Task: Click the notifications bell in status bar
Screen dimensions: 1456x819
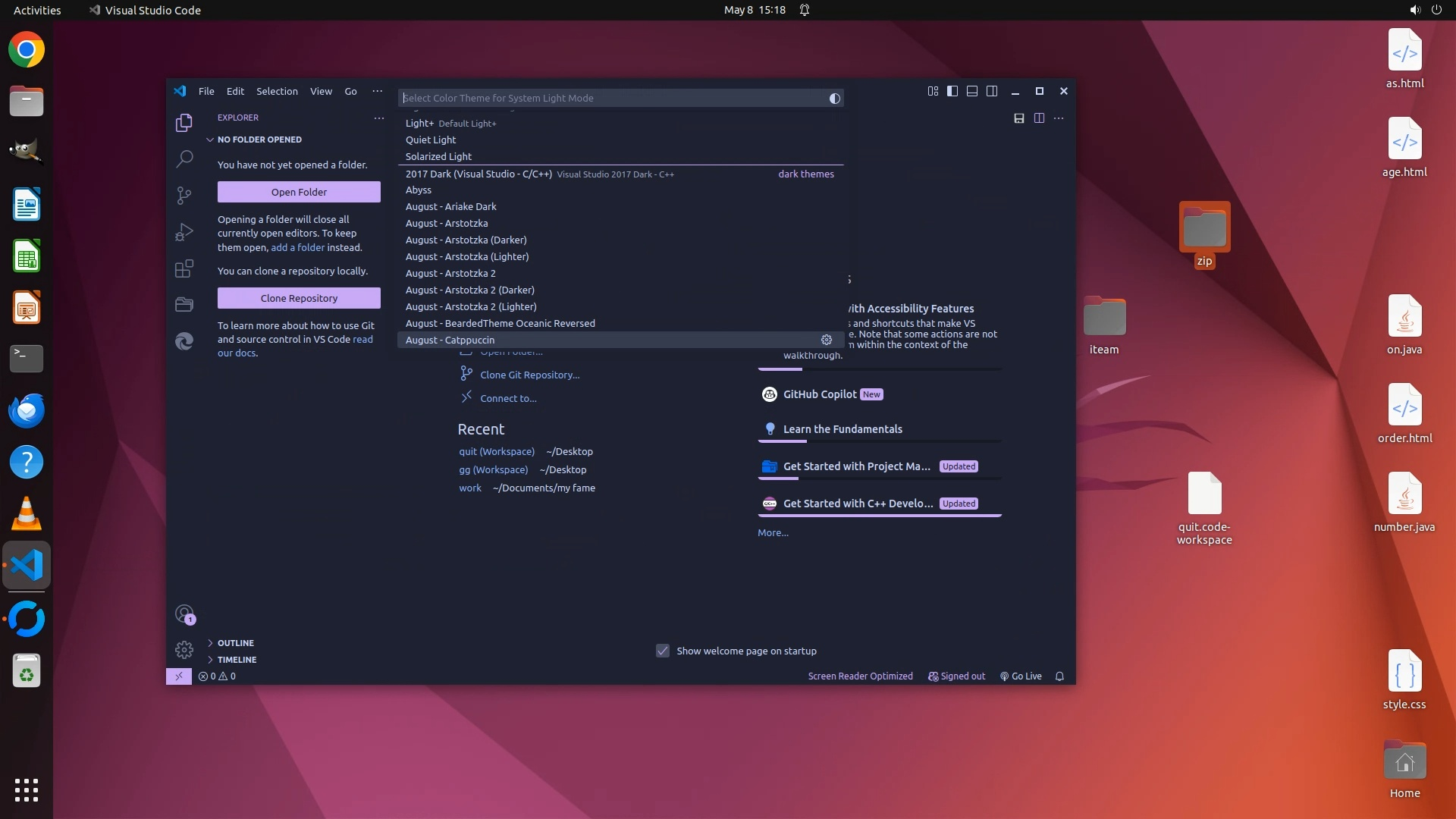Action: (1059, 676)
